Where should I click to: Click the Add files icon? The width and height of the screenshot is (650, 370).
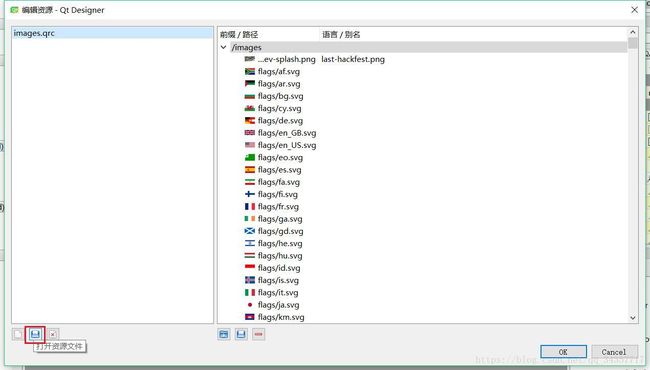point(241,334)
